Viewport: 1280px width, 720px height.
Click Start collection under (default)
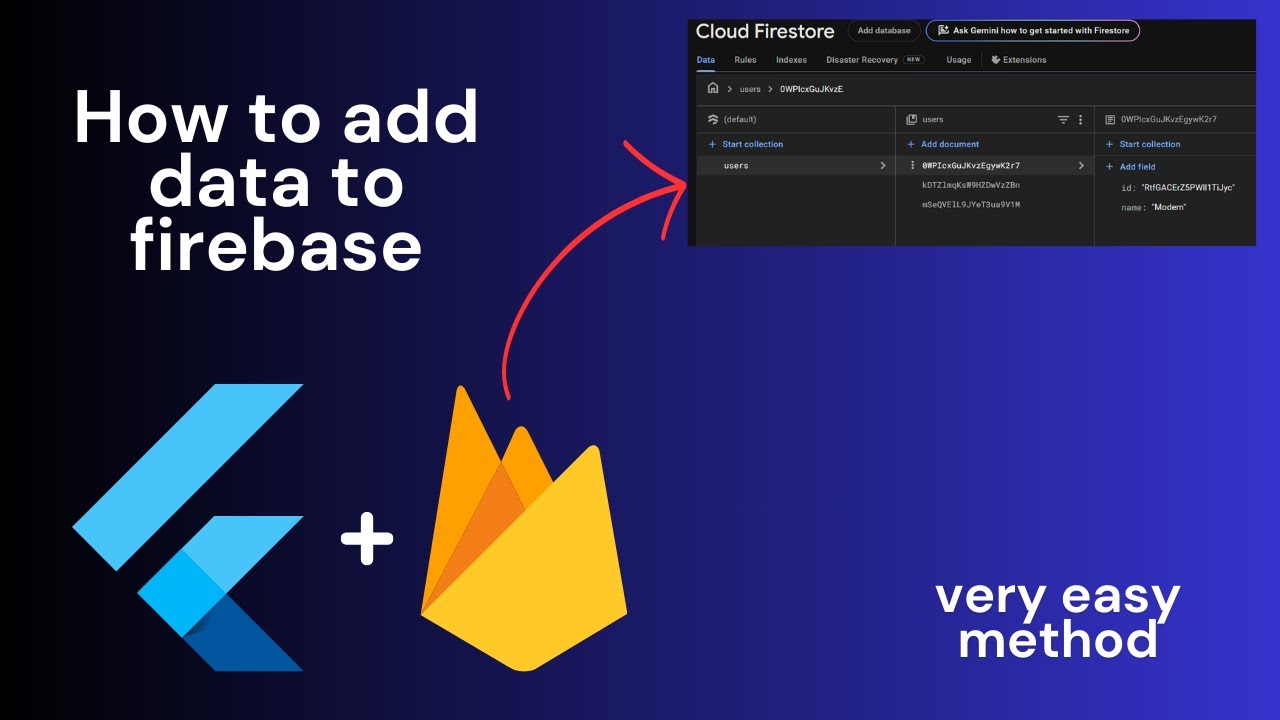point(745,144)
